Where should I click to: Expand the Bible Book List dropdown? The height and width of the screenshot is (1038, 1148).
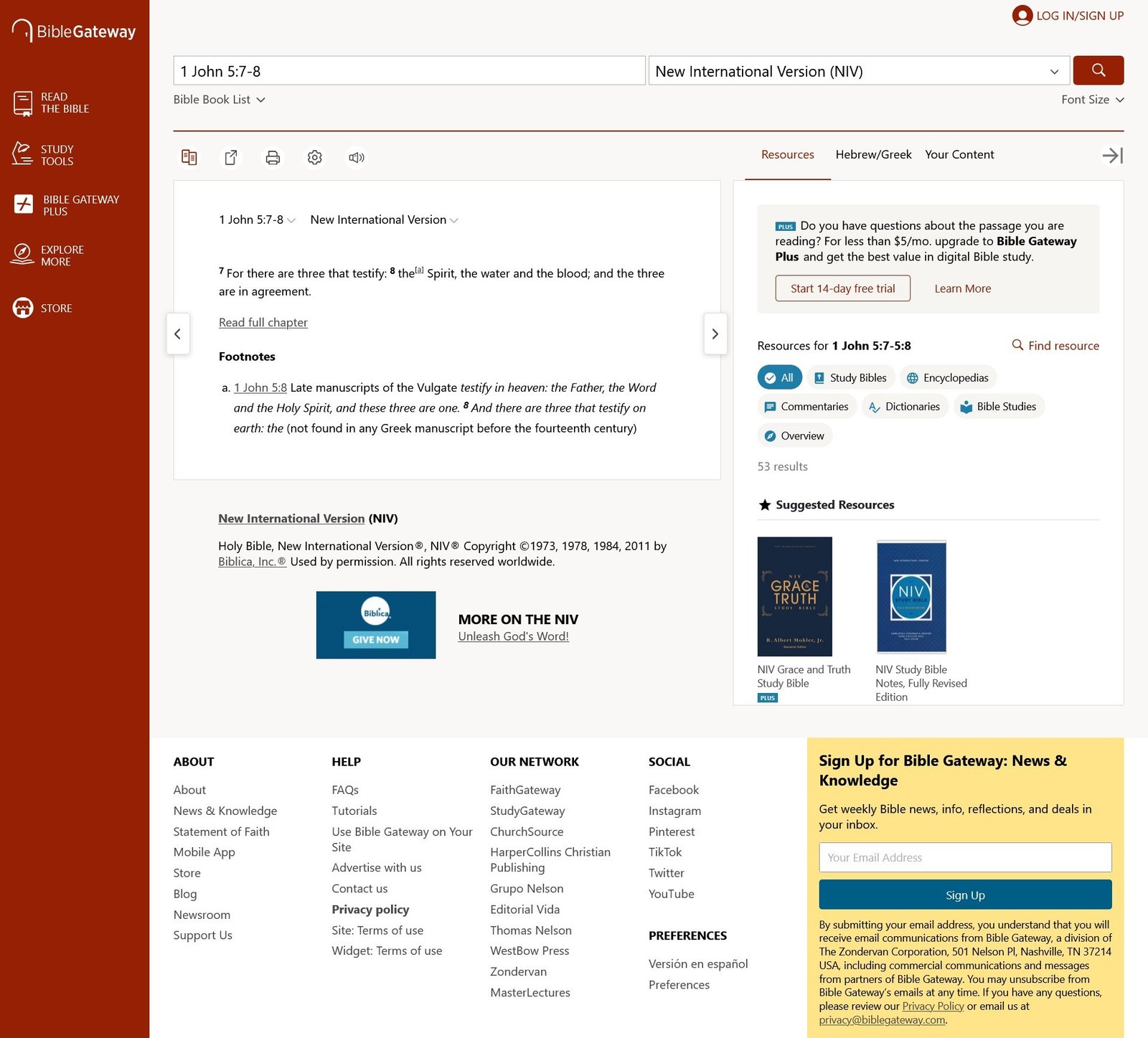point(220,100)
